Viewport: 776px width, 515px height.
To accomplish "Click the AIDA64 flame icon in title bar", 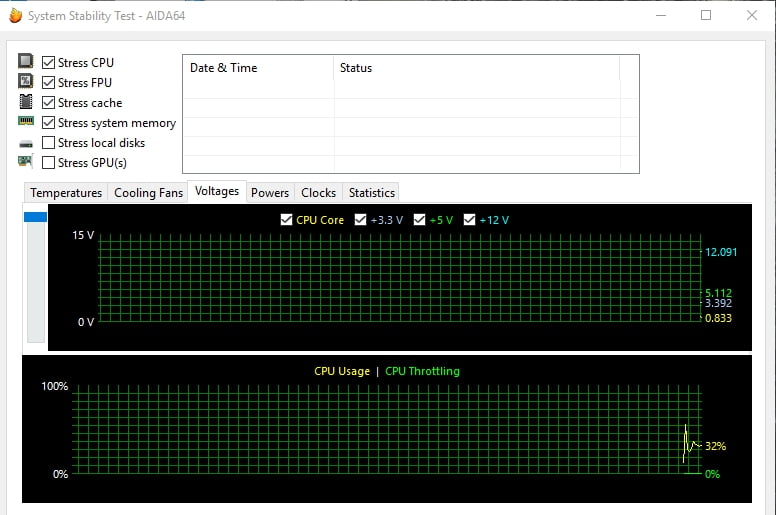I will 15,16.
